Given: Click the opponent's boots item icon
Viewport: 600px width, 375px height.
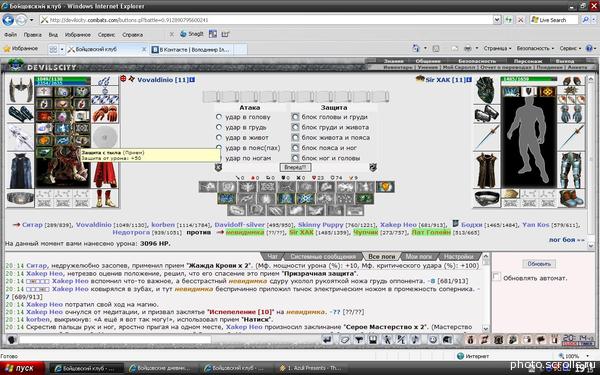Looking at the screenshot, I should pyautogui.click(x=571, y=198).
